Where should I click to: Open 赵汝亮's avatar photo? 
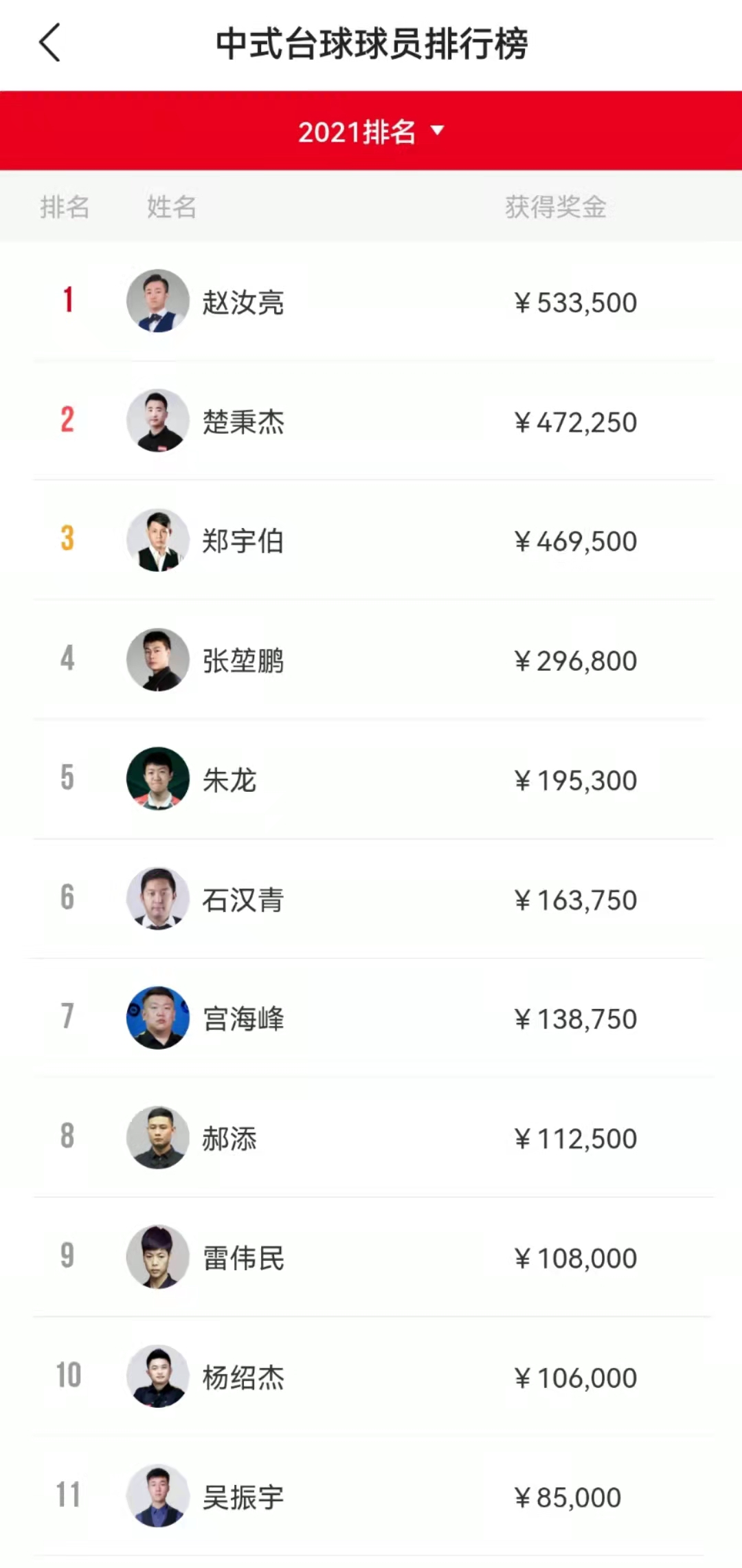click(158, 301)
